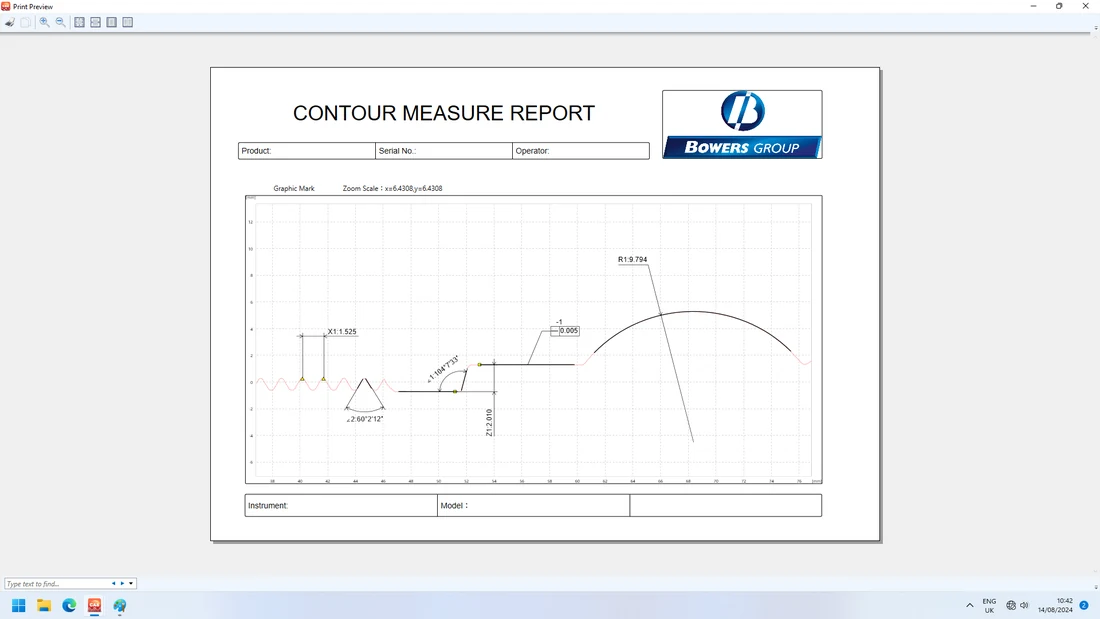
Task: Show hidden system tray icons
Action: [x=970, y=605]
